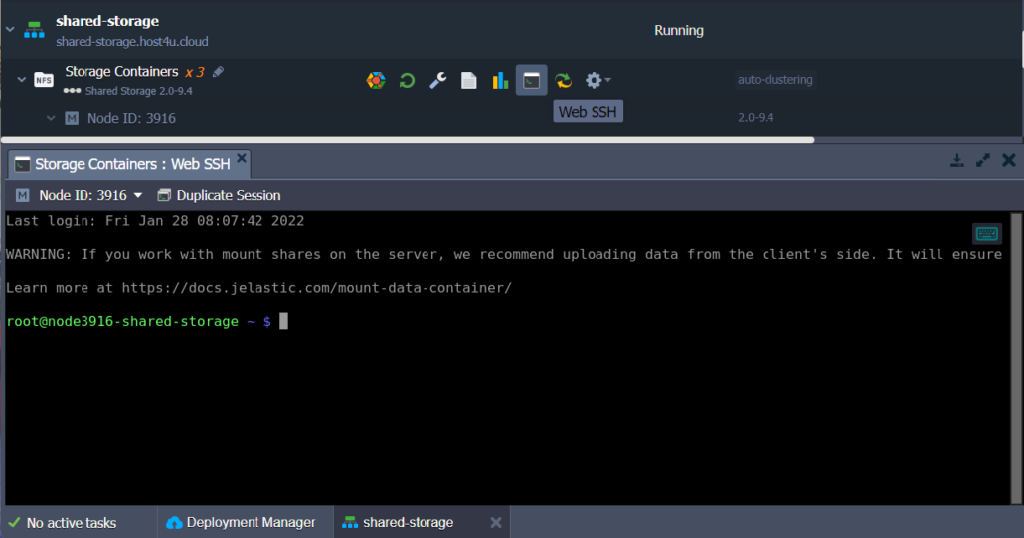Toggle the on-screen keyboard icon
1024x538 pixels.
pos(987,234)
